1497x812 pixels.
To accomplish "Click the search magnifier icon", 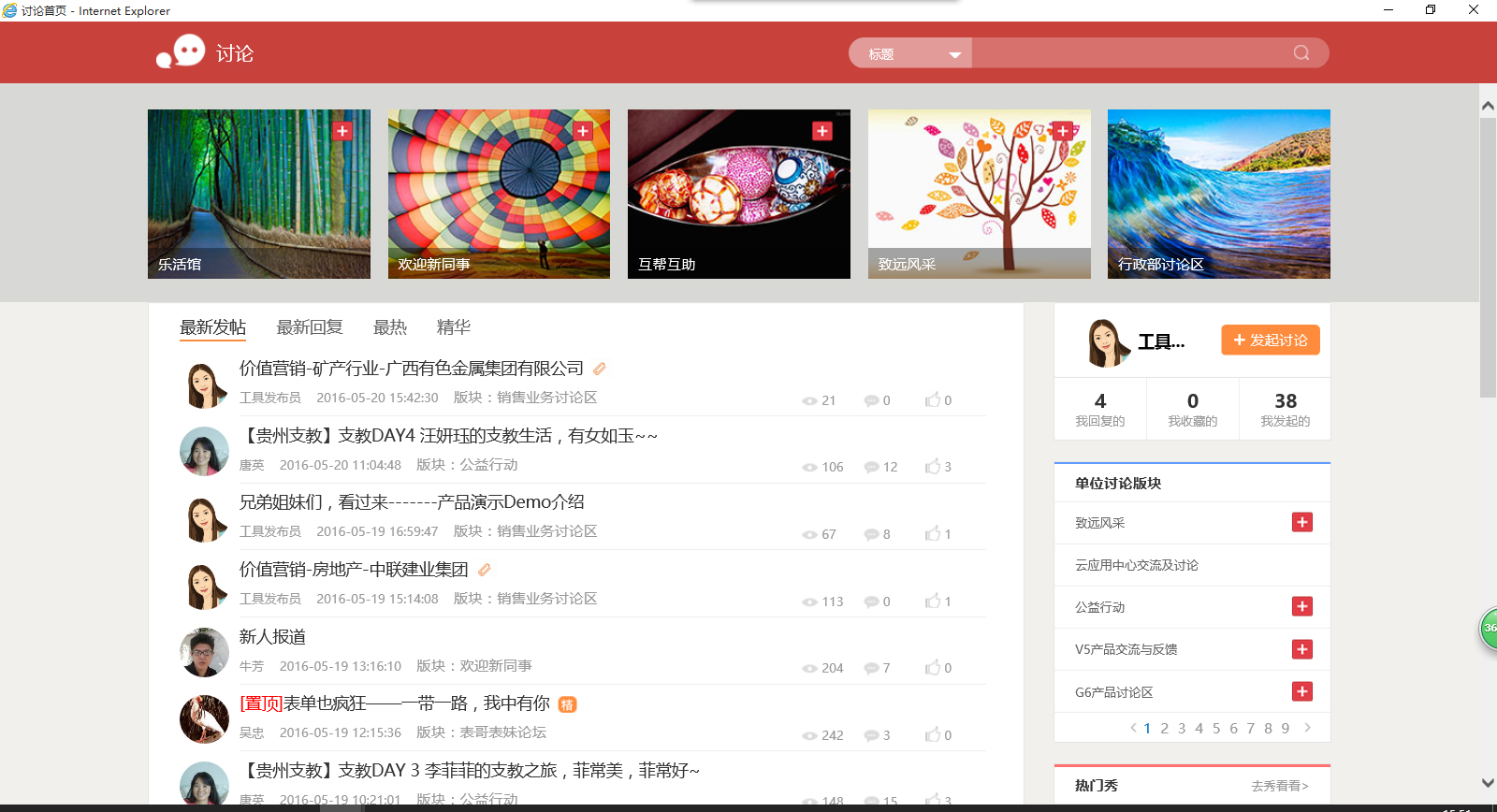I will tap(1301, 53).
